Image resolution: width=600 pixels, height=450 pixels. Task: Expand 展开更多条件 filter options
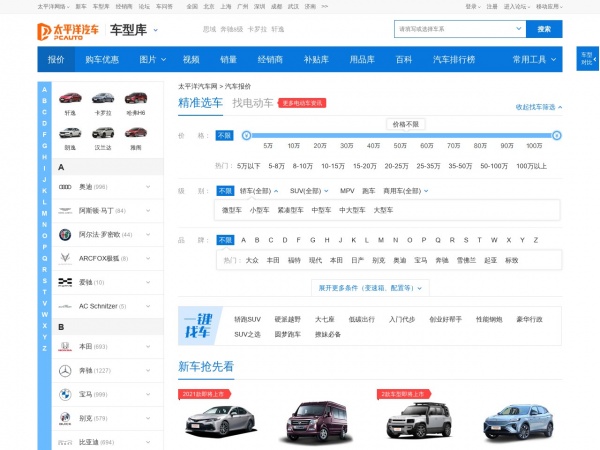click(x=370, y=288)
